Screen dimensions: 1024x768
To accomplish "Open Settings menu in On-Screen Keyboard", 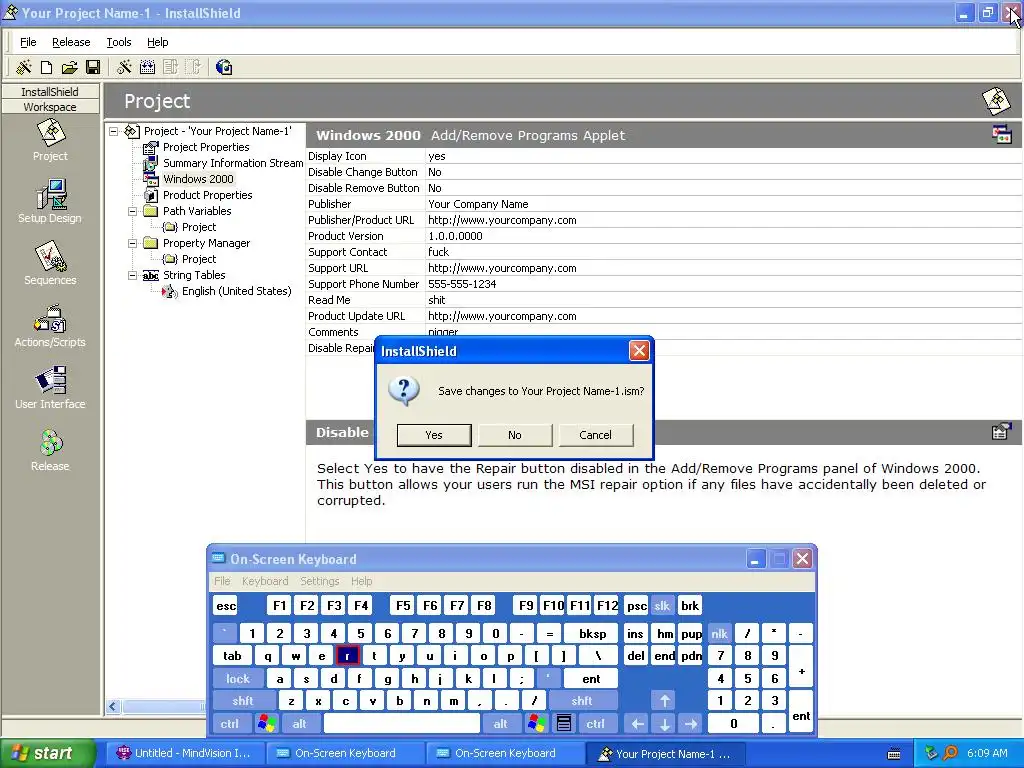I will coord(319,581).
